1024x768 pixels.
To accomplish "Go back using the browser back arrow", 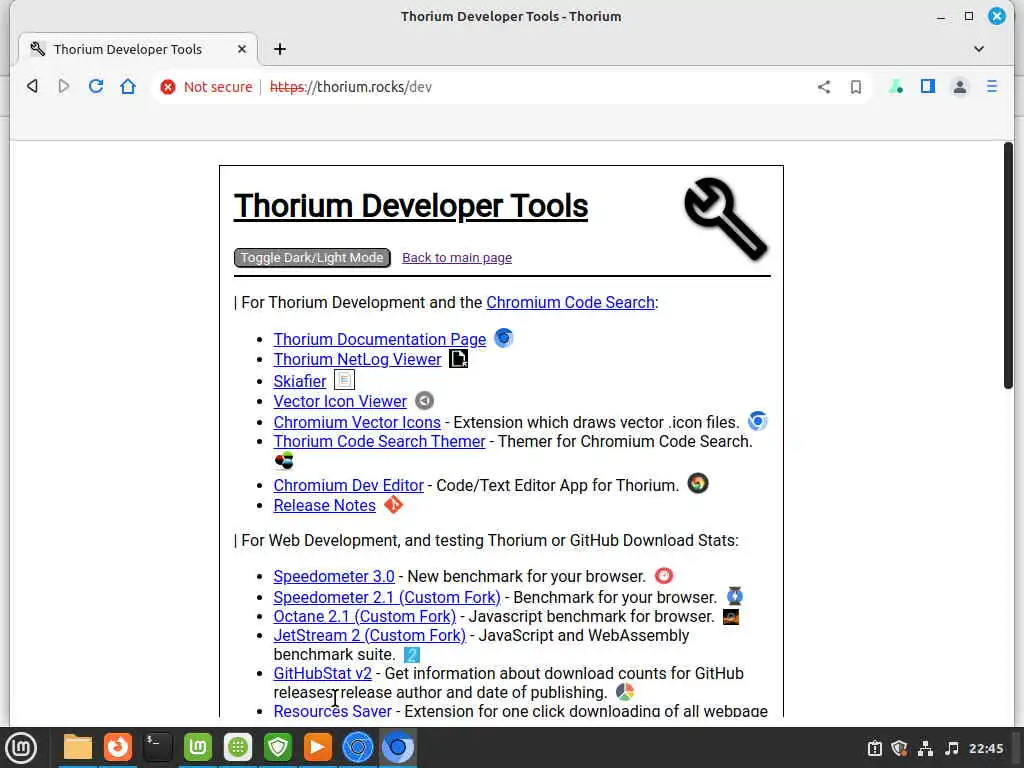I will pos(32,86).
